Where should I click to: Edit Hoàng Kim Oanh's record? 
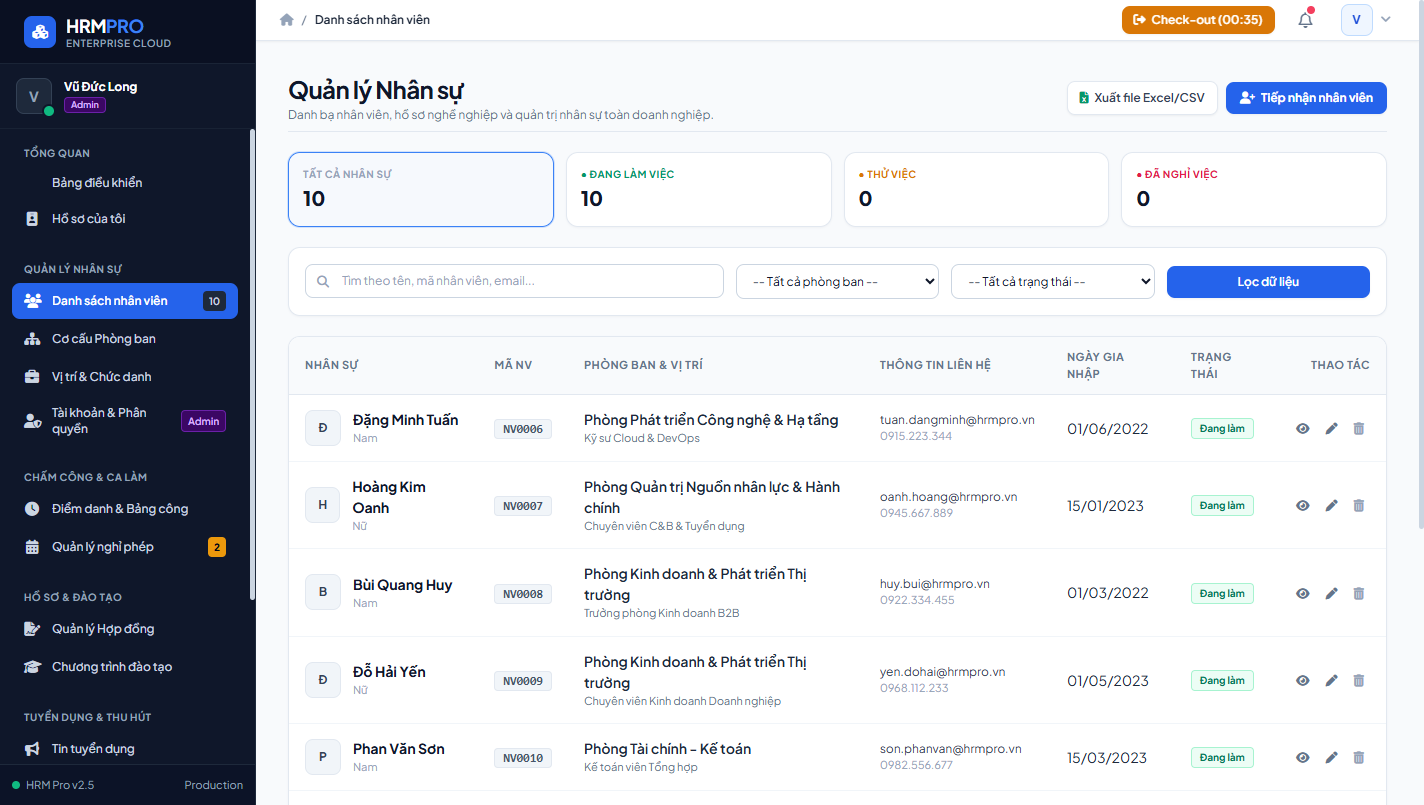[x=1331, y=506]
